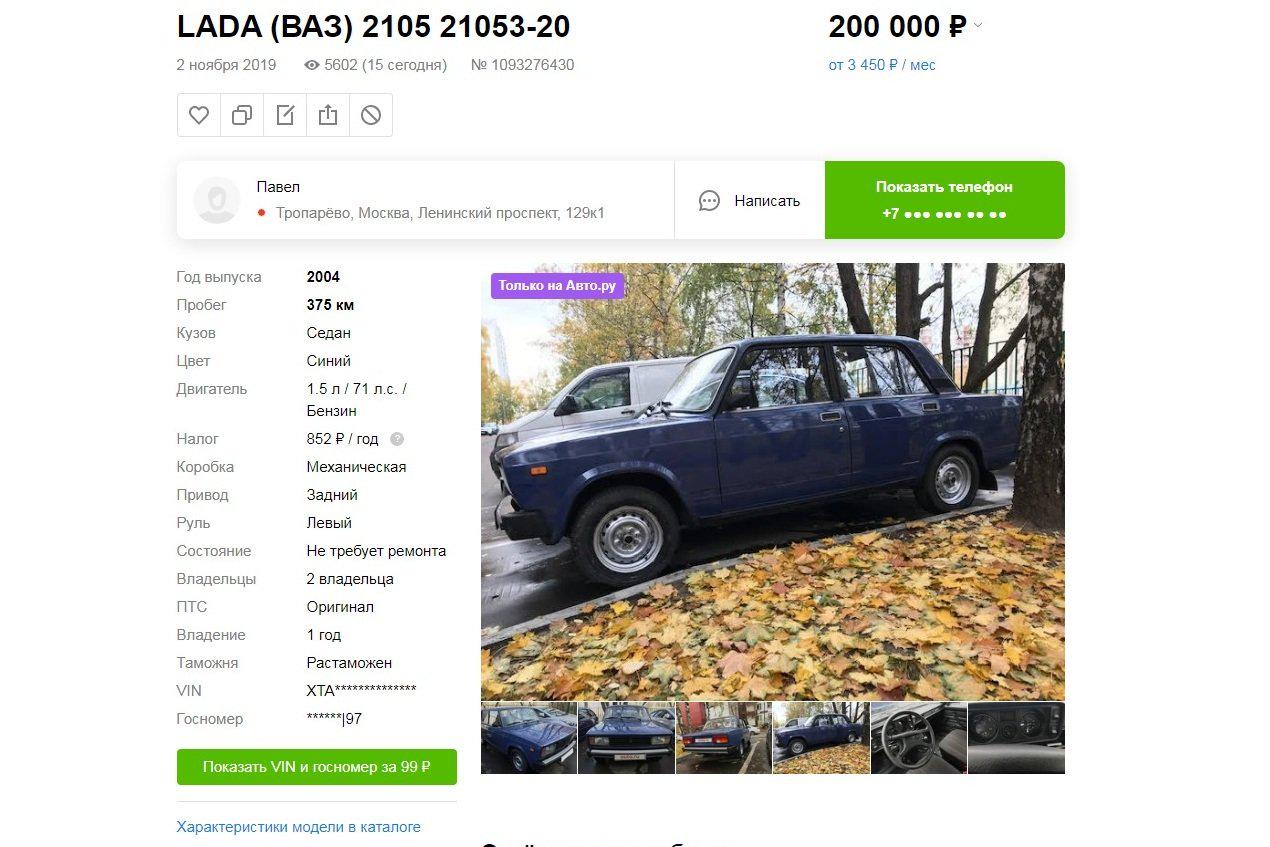This screenshot has width=1270, height=847.
Task: Click the seller address on Ленинский проспект
Action: point(441,213)
